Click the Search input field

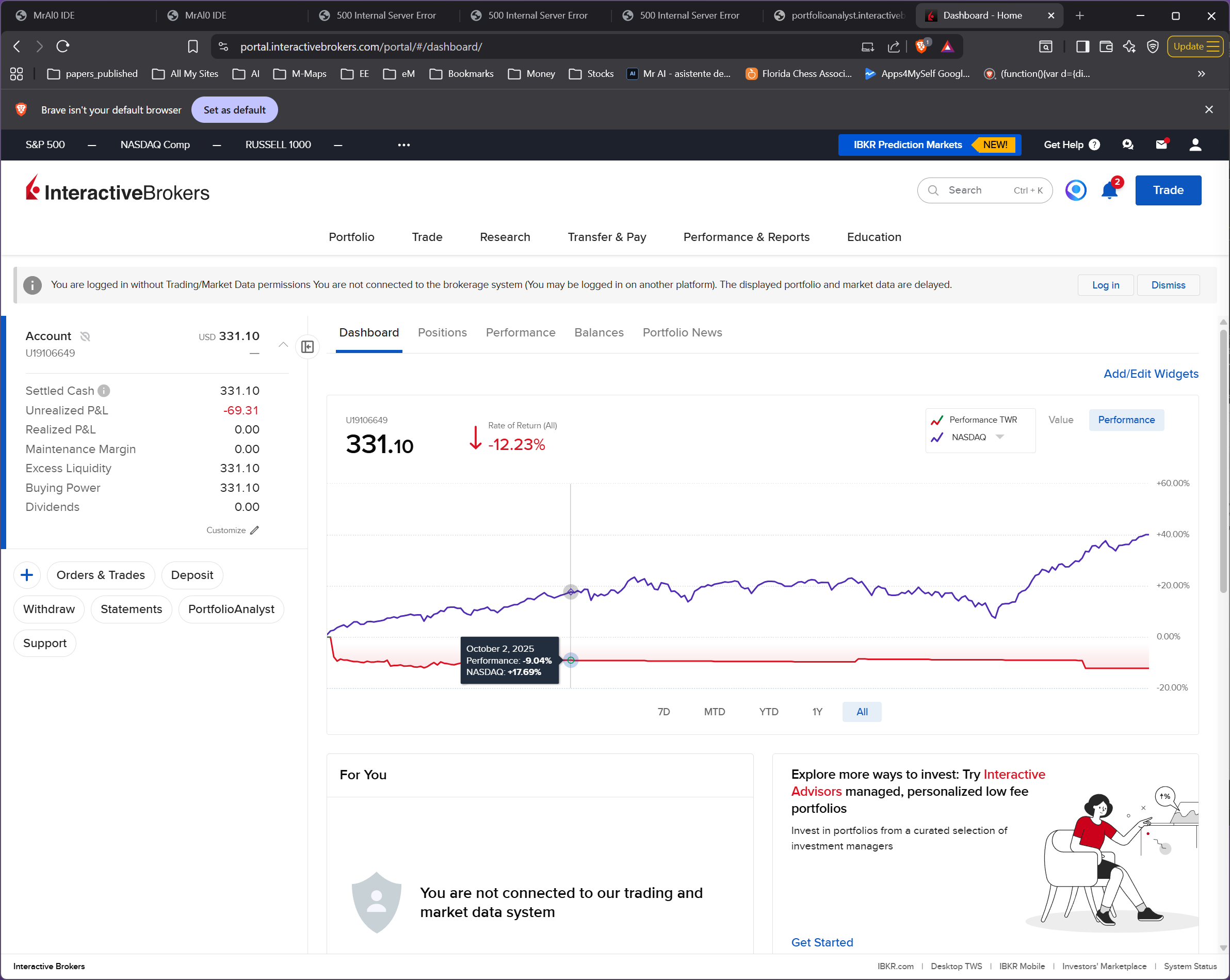tap(984, 190)
